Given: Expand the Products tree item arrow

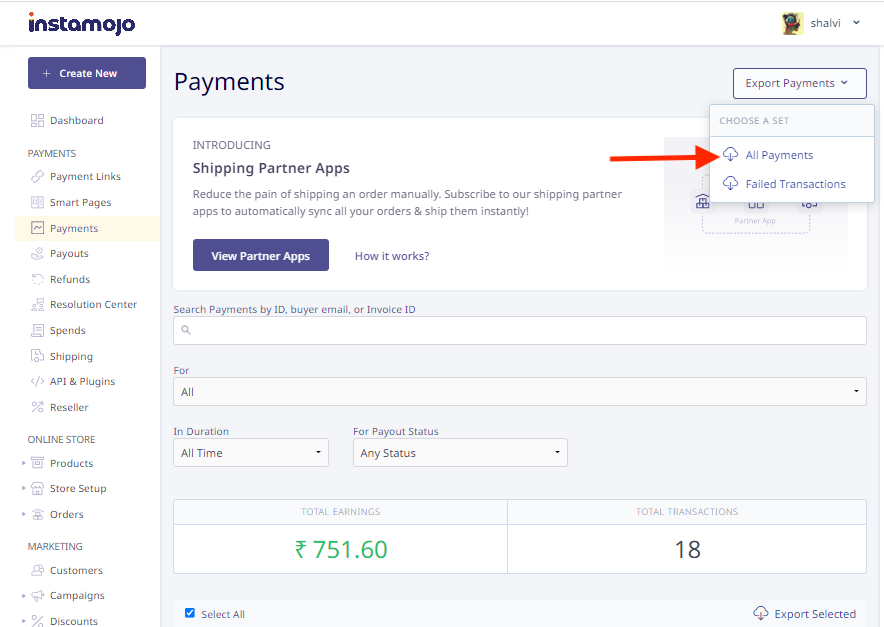Looking at the screenshot, I should point(24,463).
